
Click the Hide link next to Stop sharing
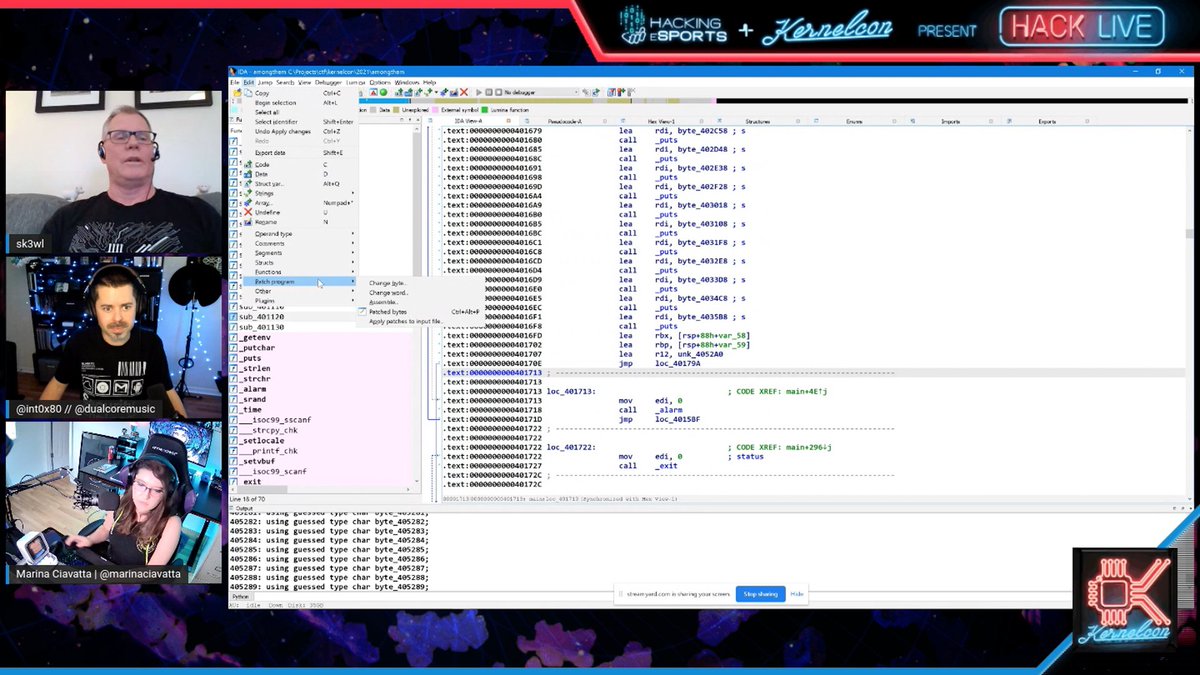797,594
